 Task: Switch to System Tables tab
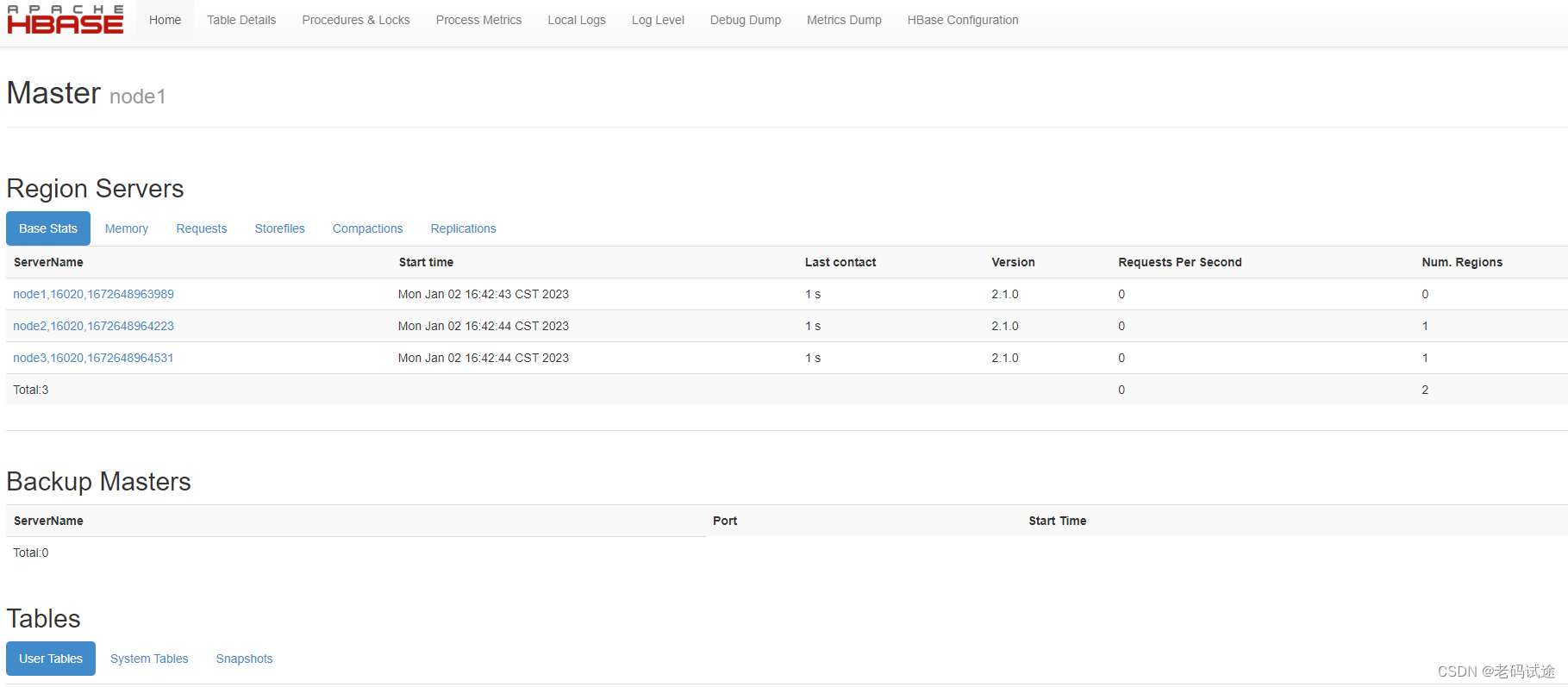tap(149, 659)
